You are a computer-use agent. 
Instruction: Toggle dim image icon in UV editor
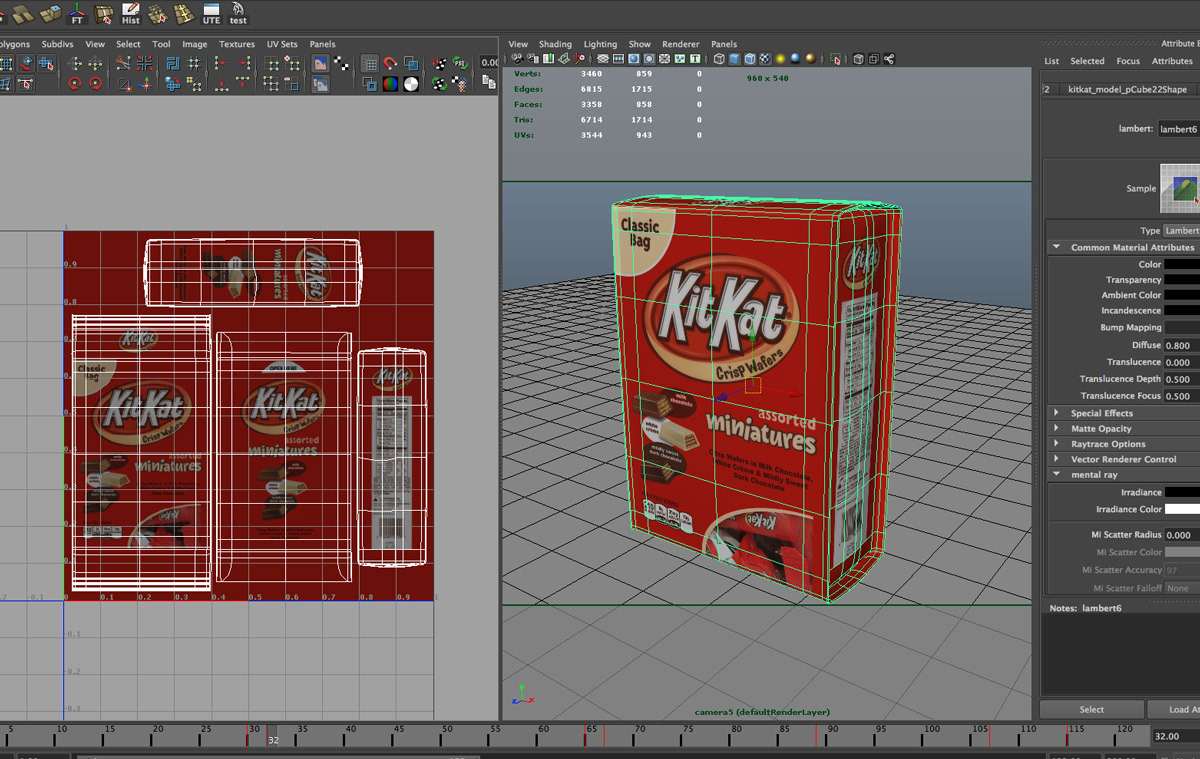click(320, 83)
